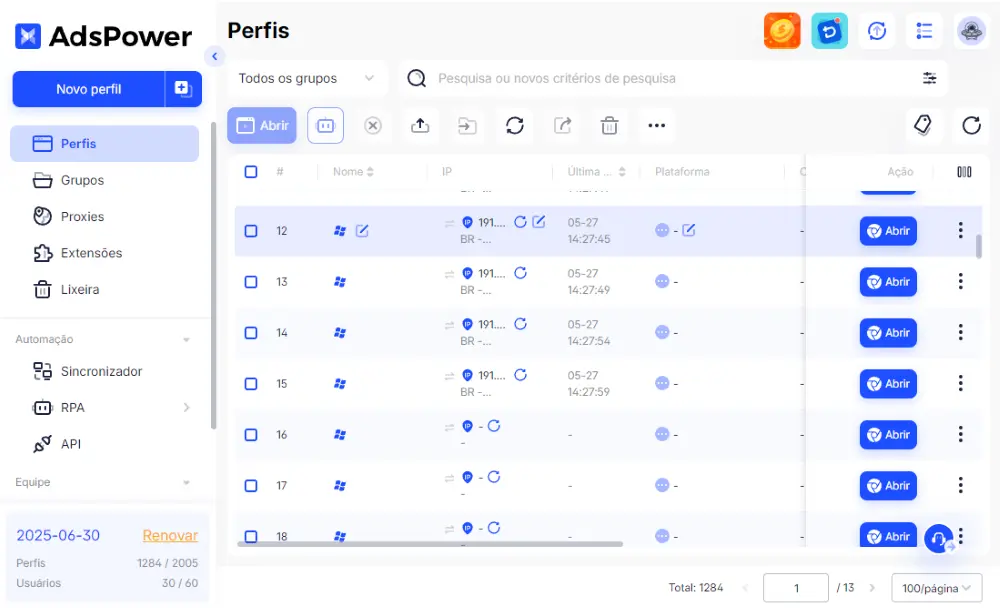The width and height of the screenshot is (1000, 608).
Task: Refresh the profile list with circular arrow
Action: pos(971,125)
